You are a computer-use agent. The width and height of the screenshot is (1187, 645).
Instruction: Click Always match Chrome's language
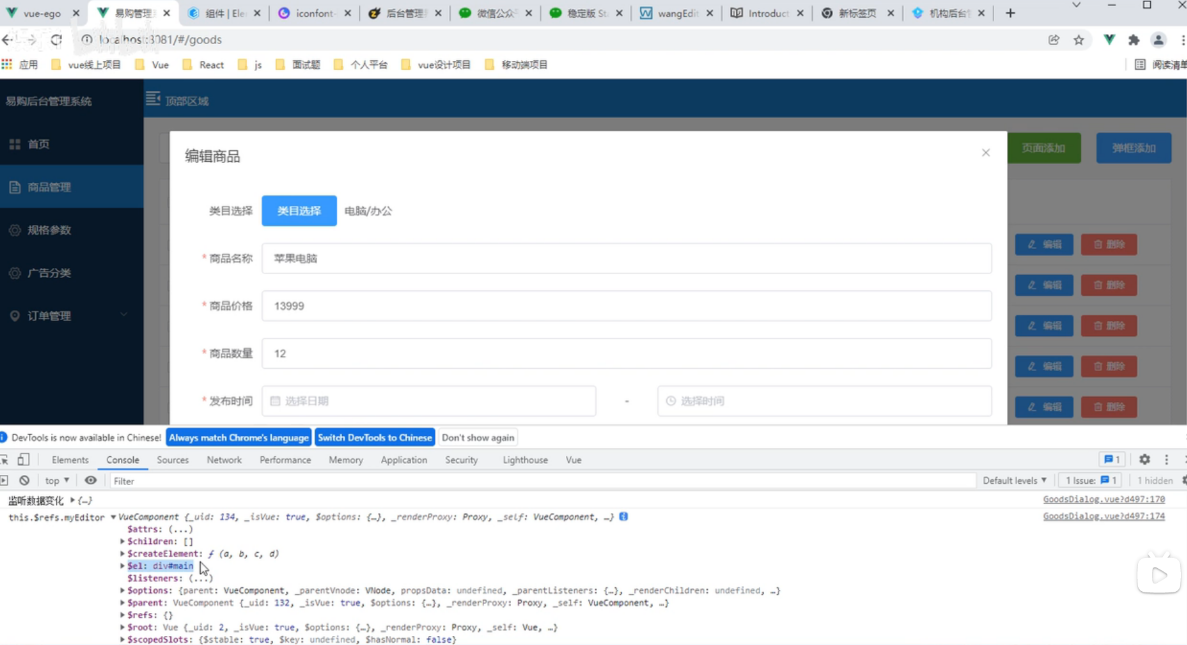[x=238, y=438]
